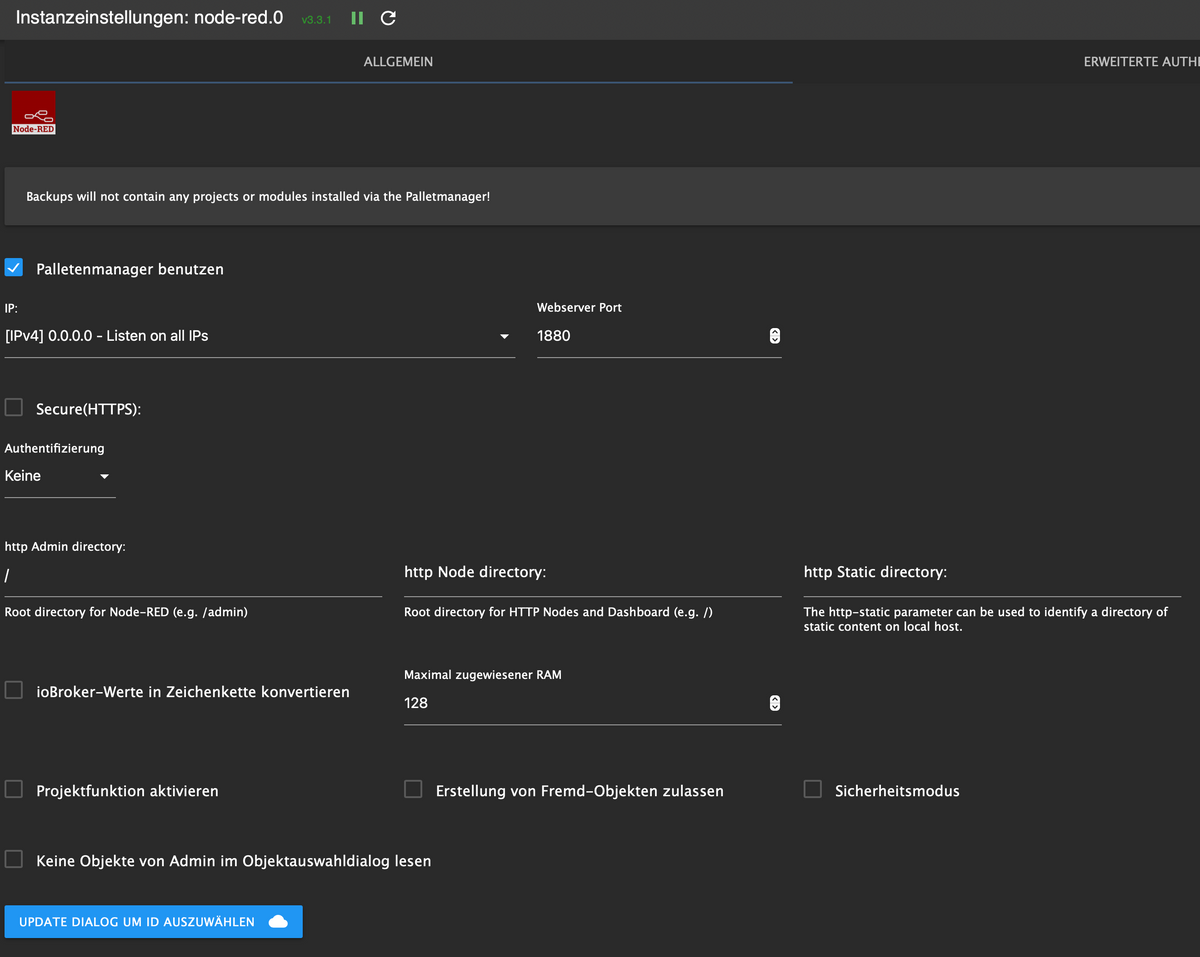Viewport: 1200px width, 957px height.
Task: Click Root directory for Node-RED hint
Action: [126, 612]
